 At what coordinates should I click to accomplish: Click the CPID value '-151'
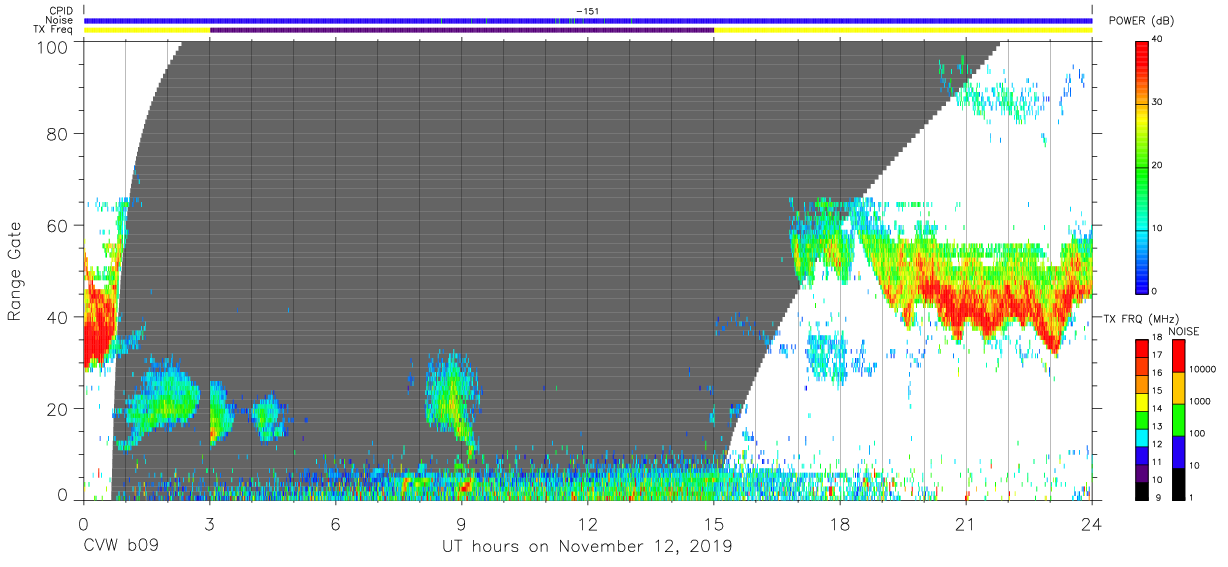pyautogui.click(x=588, y=11)
